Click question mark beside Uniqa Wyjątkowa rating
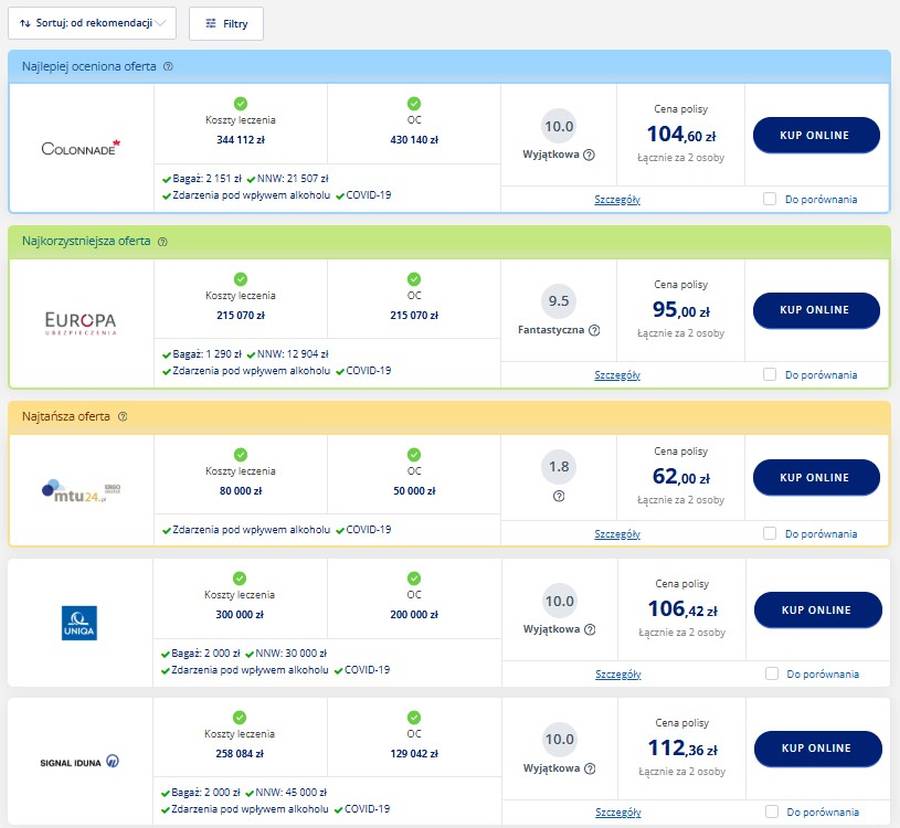This screenshot has width=900, height=828. tap(589, 629)
